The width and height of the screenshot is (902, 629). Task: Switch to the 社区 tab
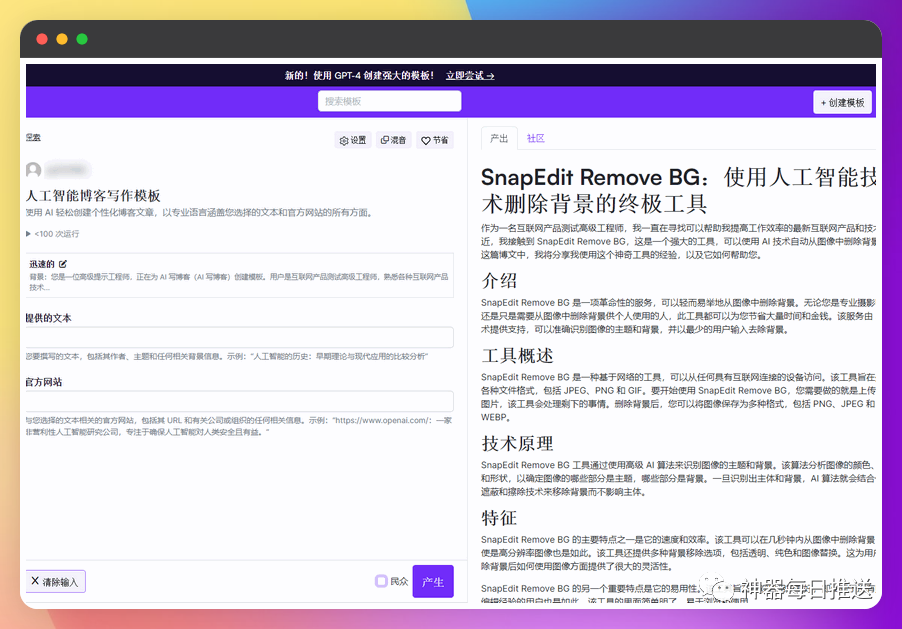click(535, 139)
